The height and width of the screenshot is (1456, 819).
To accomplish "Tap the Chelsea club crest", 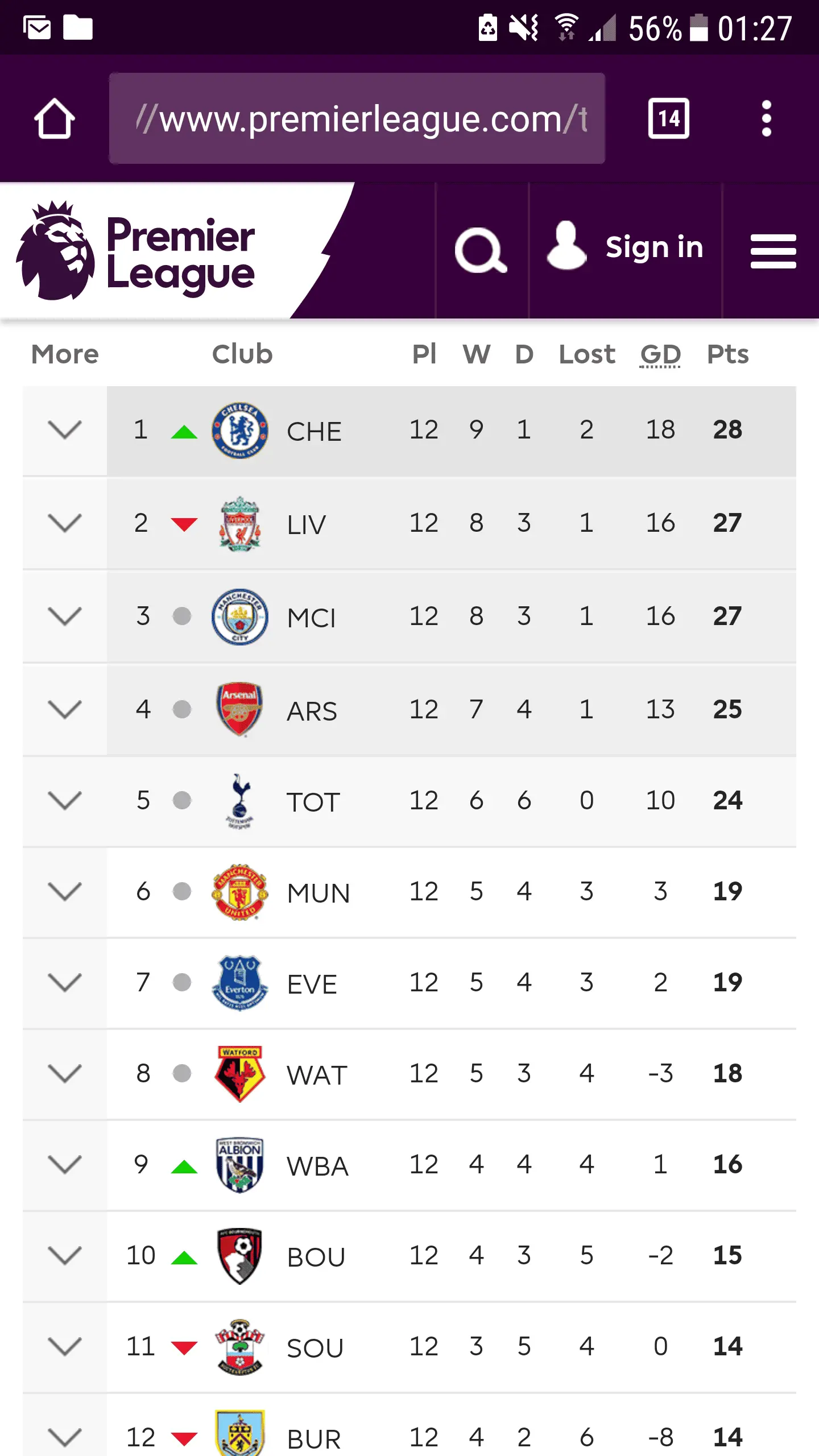I will [x=239, y=431].
